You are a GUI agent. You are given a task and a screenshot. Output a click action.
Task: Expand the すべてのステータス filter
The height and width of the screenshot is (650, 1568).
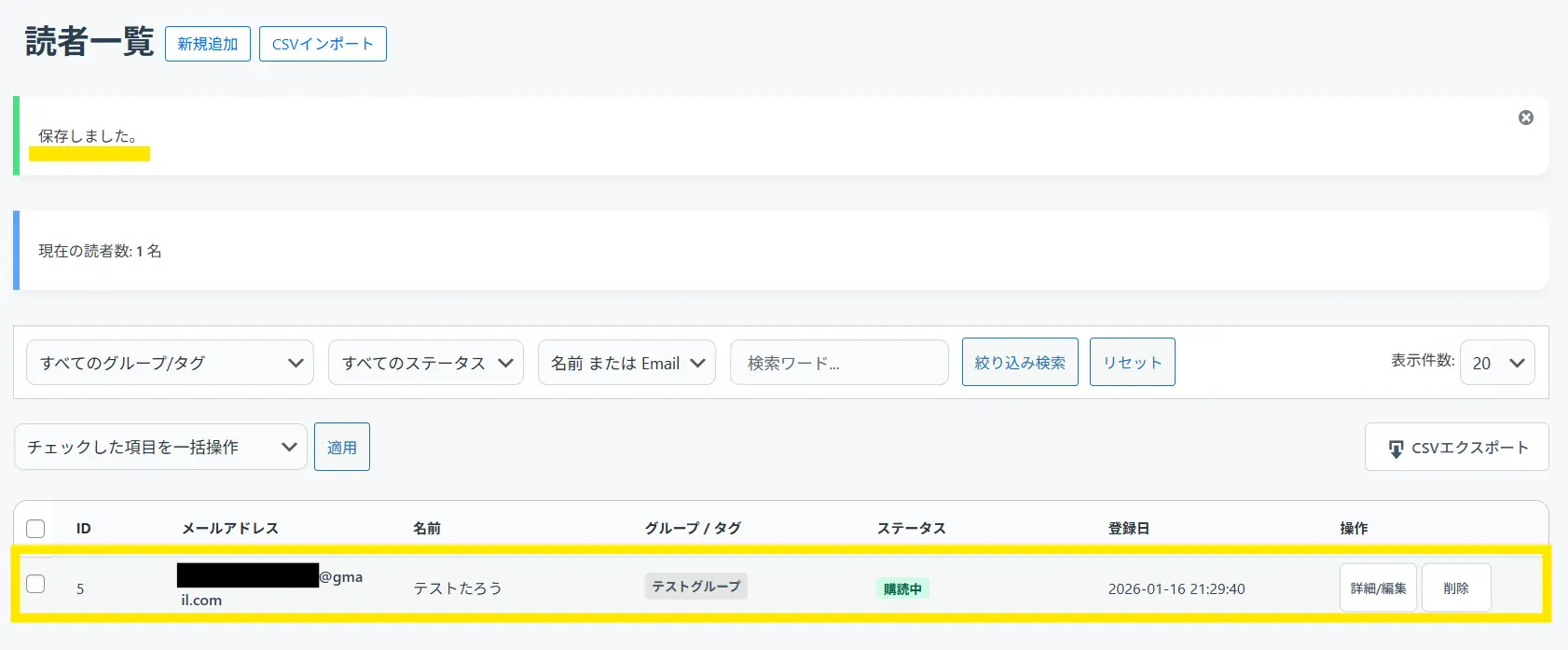pos(426,363)
